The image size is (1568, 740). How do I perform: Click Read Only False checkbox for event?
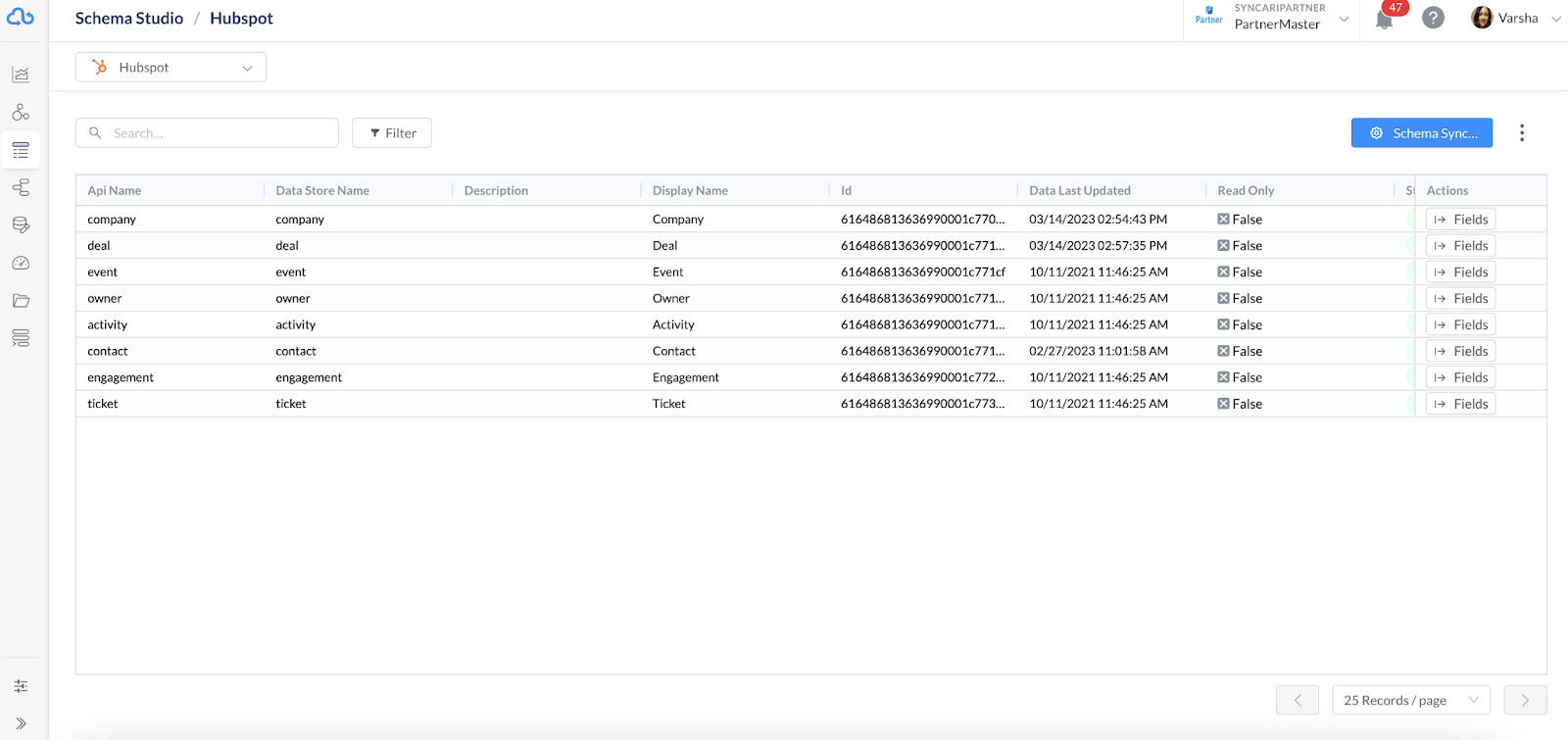pos(1223,272)
